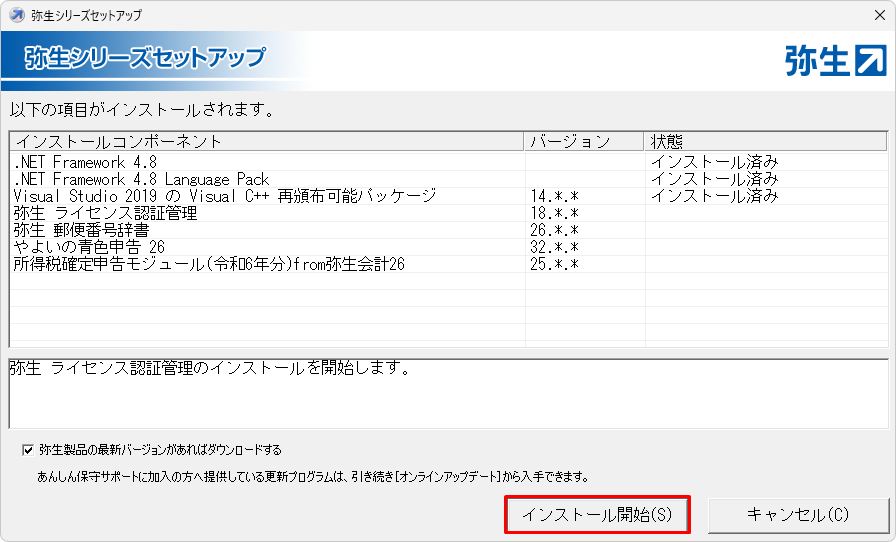Select the .NET Framework 4.8 Language Pack row
This screenshot has height=542, width=896.
(141, 179)
